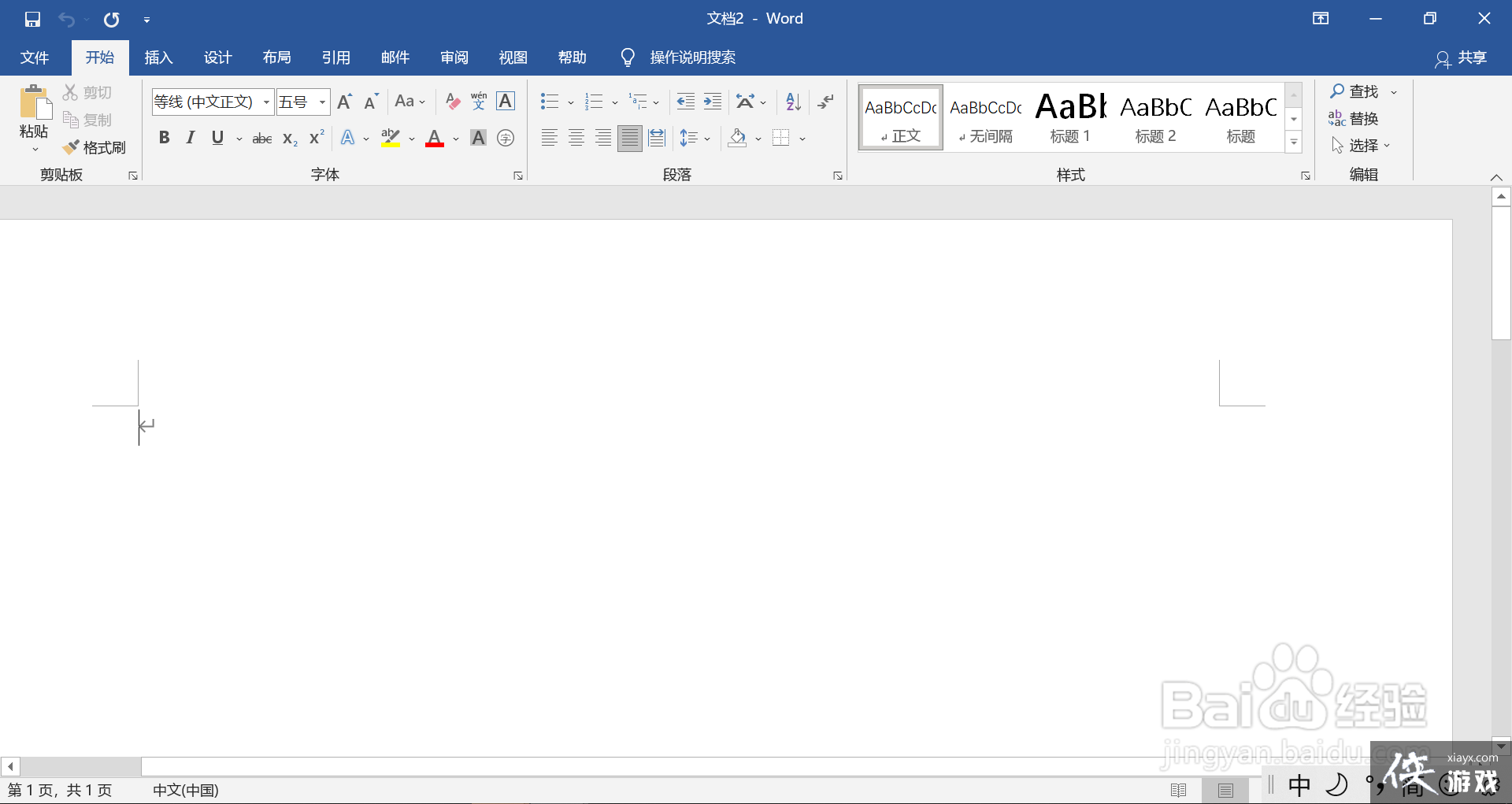Toggle Subscript formatting
The height and width of the screenshot is (804, 1512).
point(290,139)
